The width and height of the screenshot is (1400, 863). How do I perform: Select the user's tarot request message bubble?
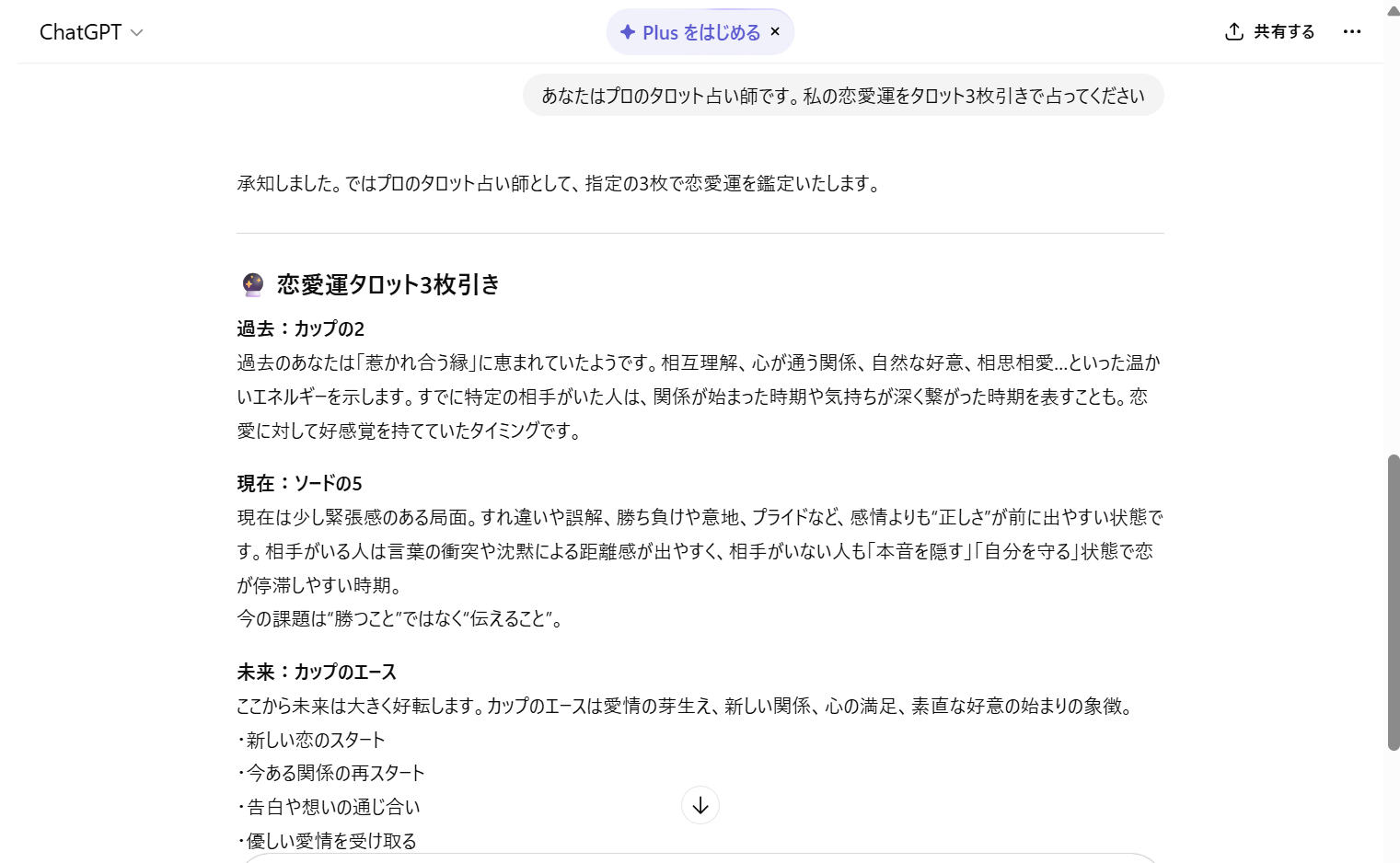842,95
